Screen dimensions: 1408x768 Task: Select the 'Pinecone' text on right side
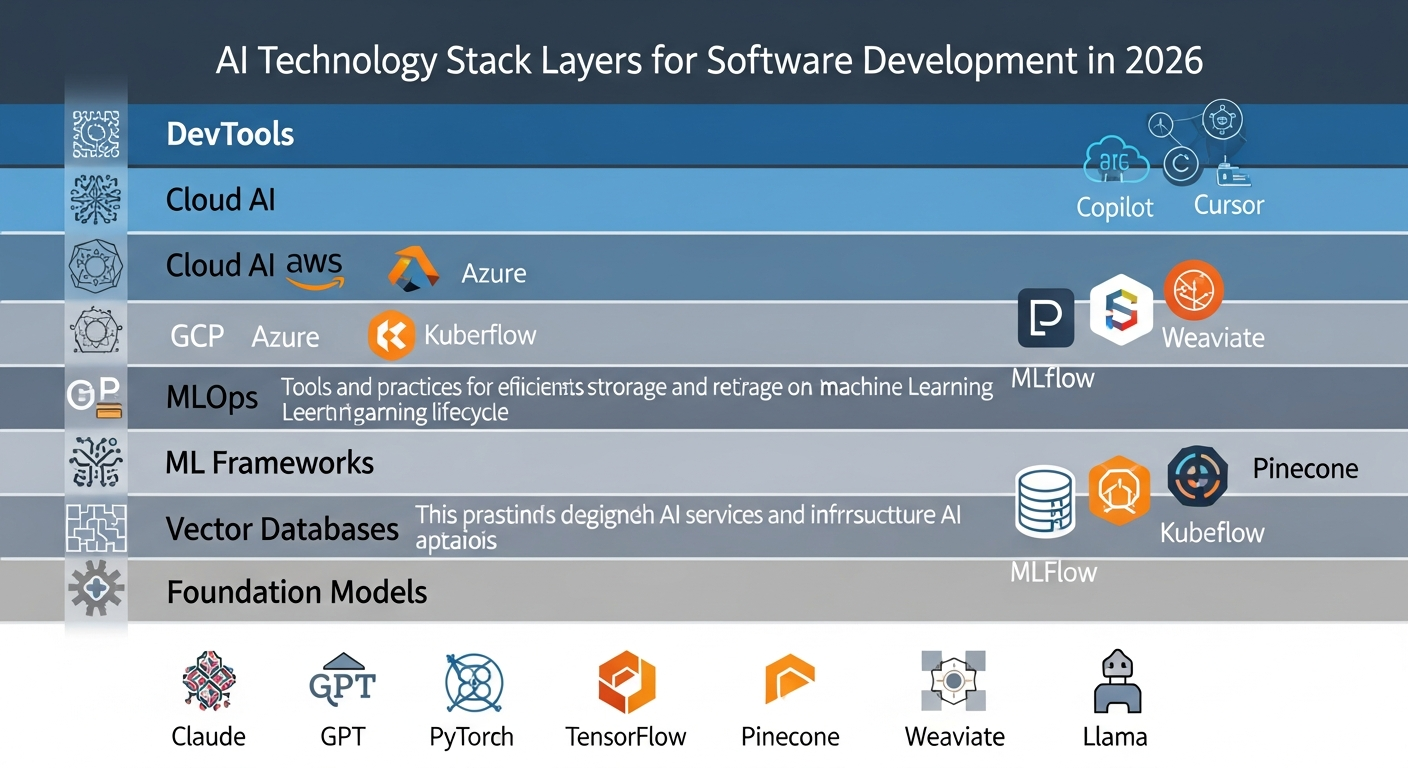pyautogui.click(x=1305, y=468)
